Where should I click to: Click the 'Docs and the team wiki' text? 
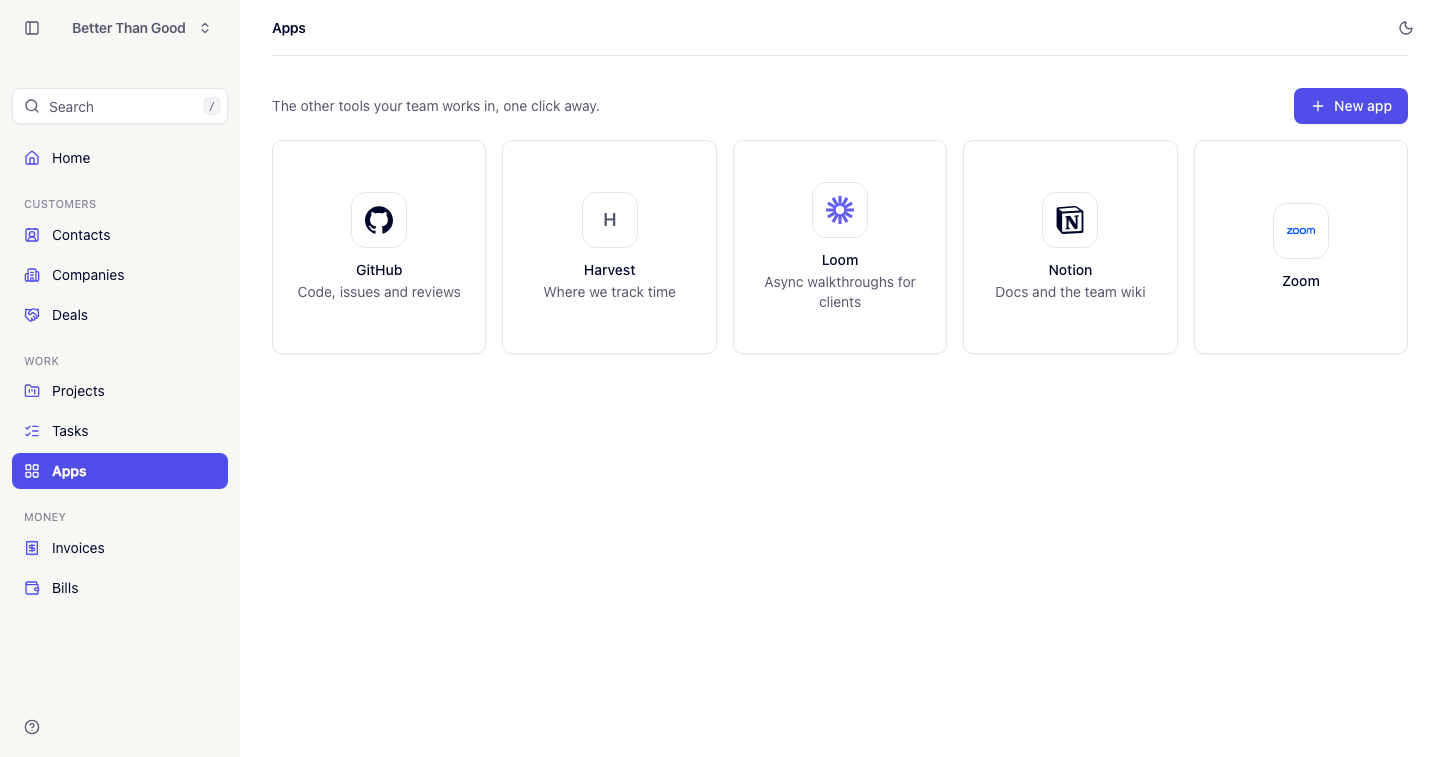pyautogui.click(x=1070, y=292)
